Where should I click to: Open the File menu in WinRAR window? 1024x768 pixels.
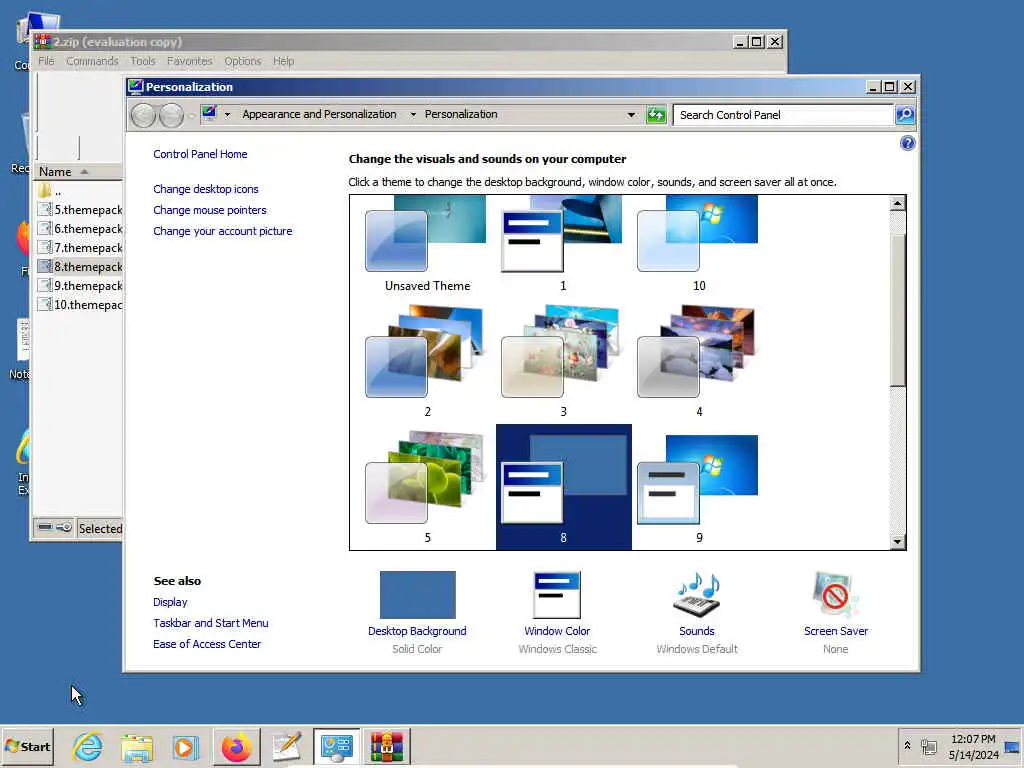tap(46, 61)
